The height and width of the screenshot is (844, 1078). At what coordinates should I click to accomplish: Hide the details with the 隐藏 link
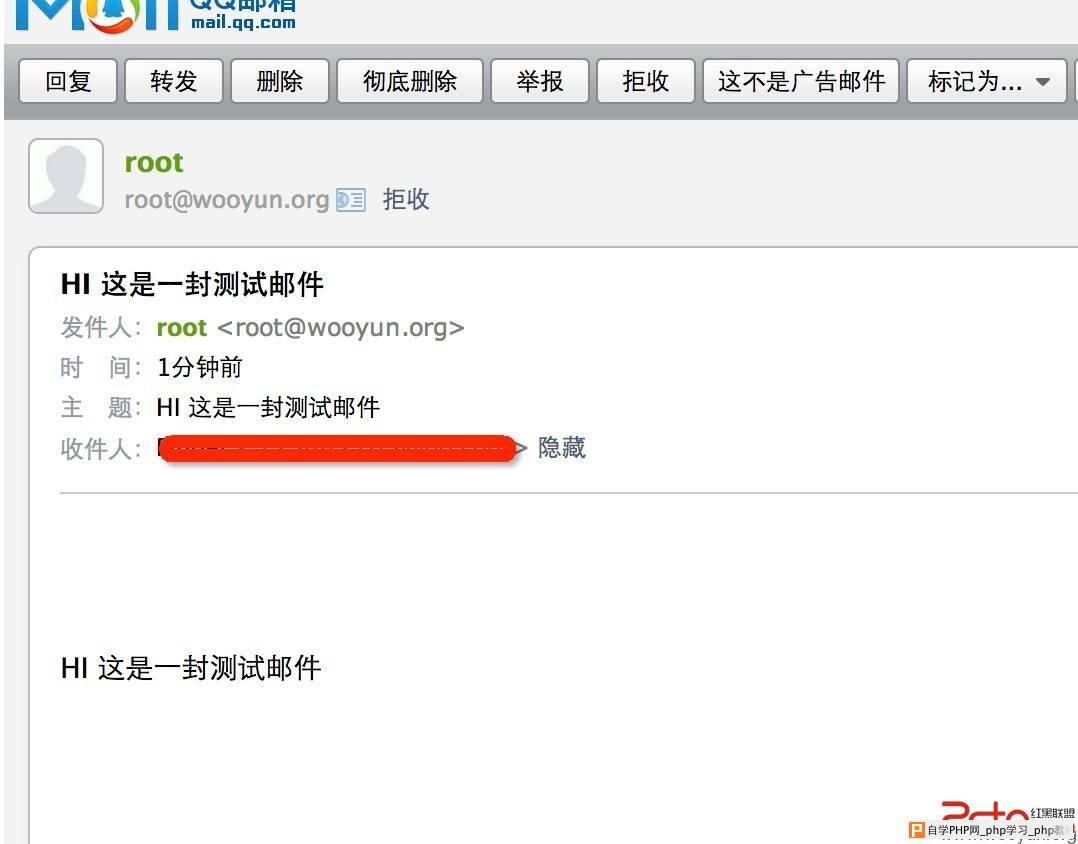pyautogui.click(x=562, y=447)
